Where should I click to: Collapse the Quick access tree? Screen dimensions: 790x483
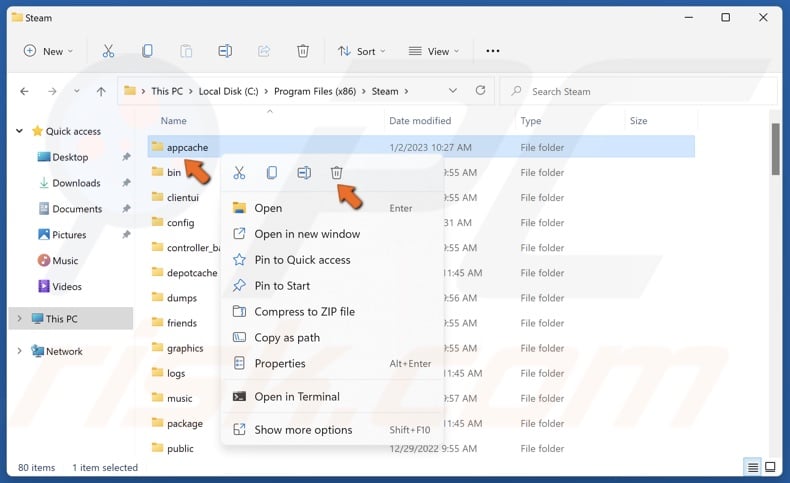coord(19,131)
